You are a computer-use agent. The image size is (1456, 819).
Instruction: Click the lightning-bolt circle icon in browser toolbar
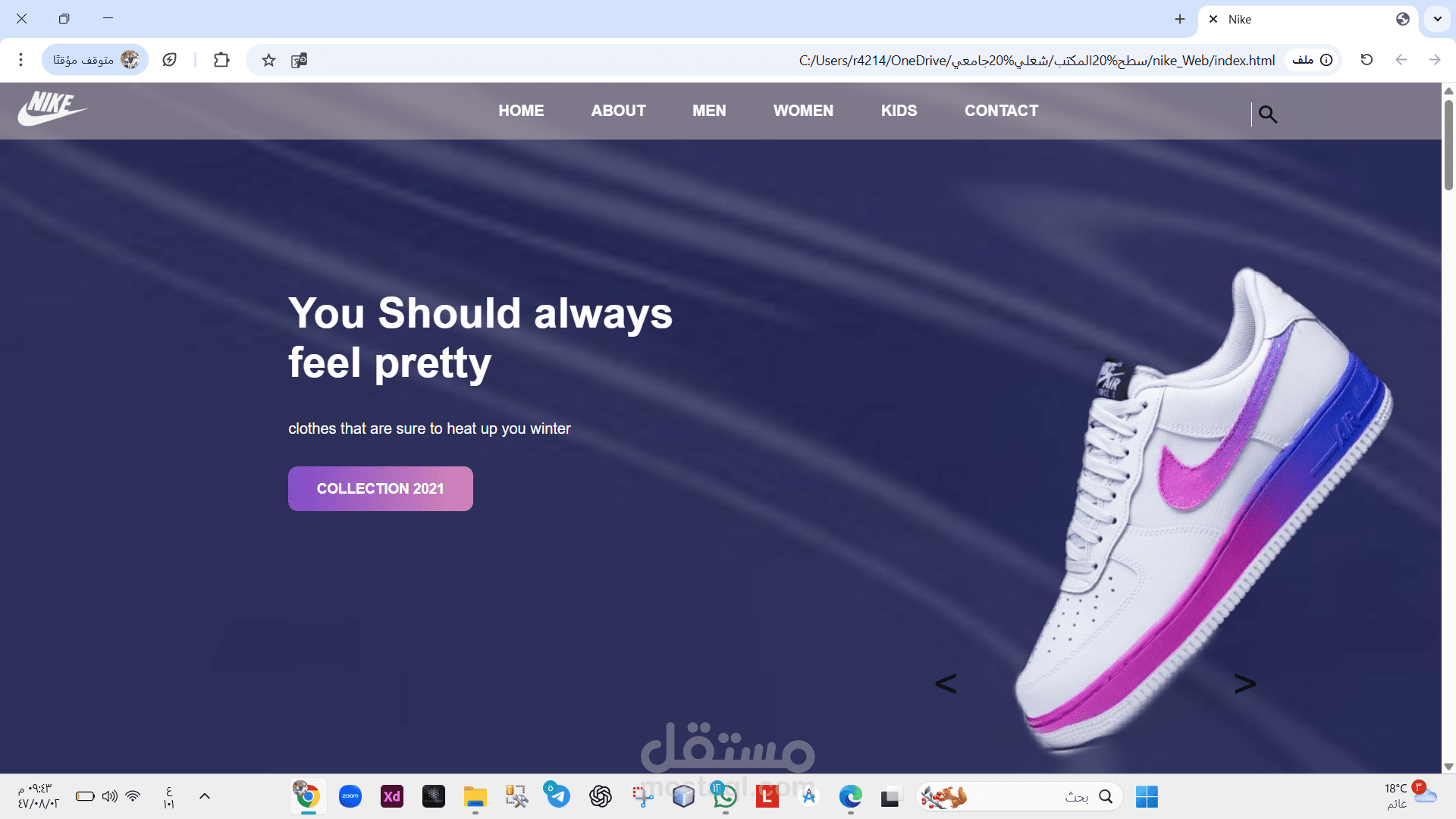(x=170, y=60)
